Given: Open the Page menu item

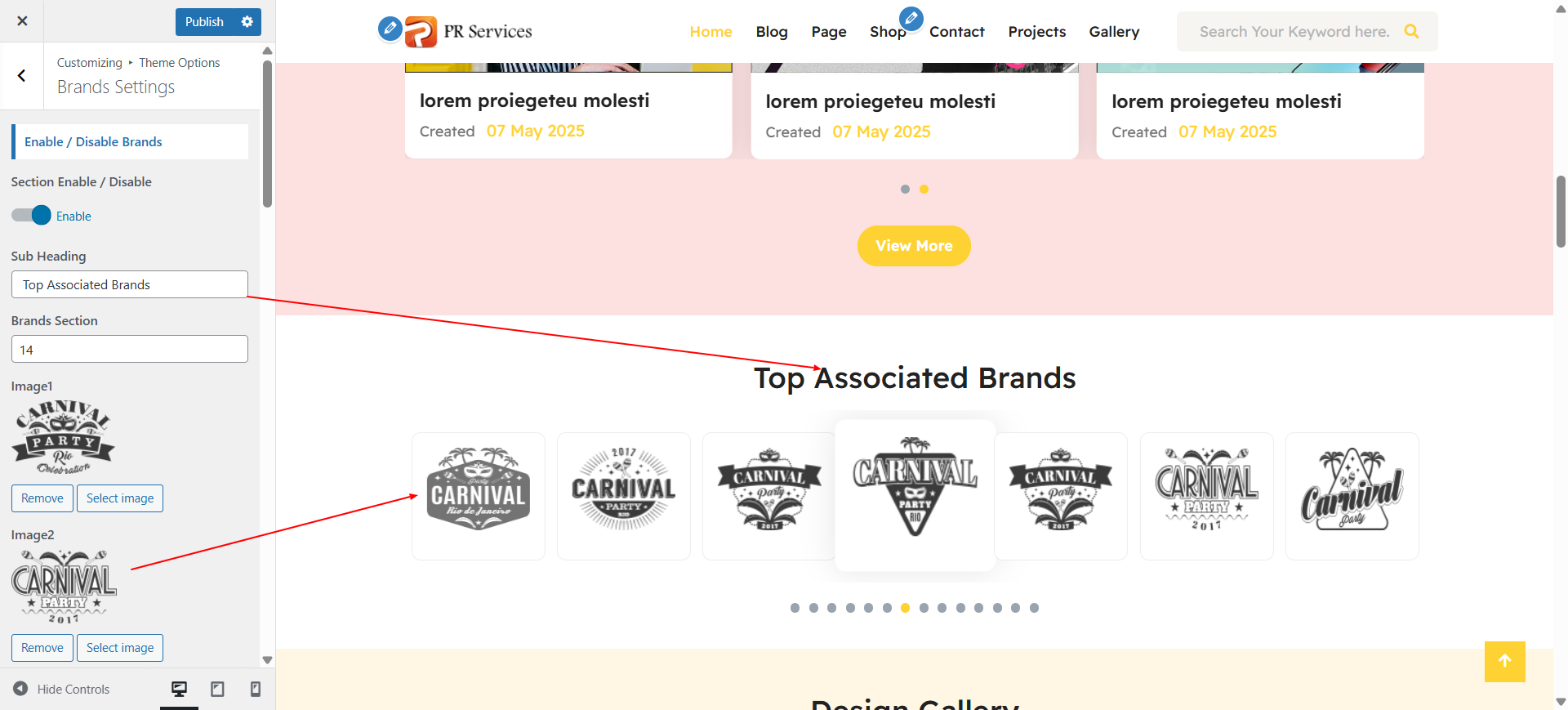Looking at the screenshot, I should [x=829, y=32].
